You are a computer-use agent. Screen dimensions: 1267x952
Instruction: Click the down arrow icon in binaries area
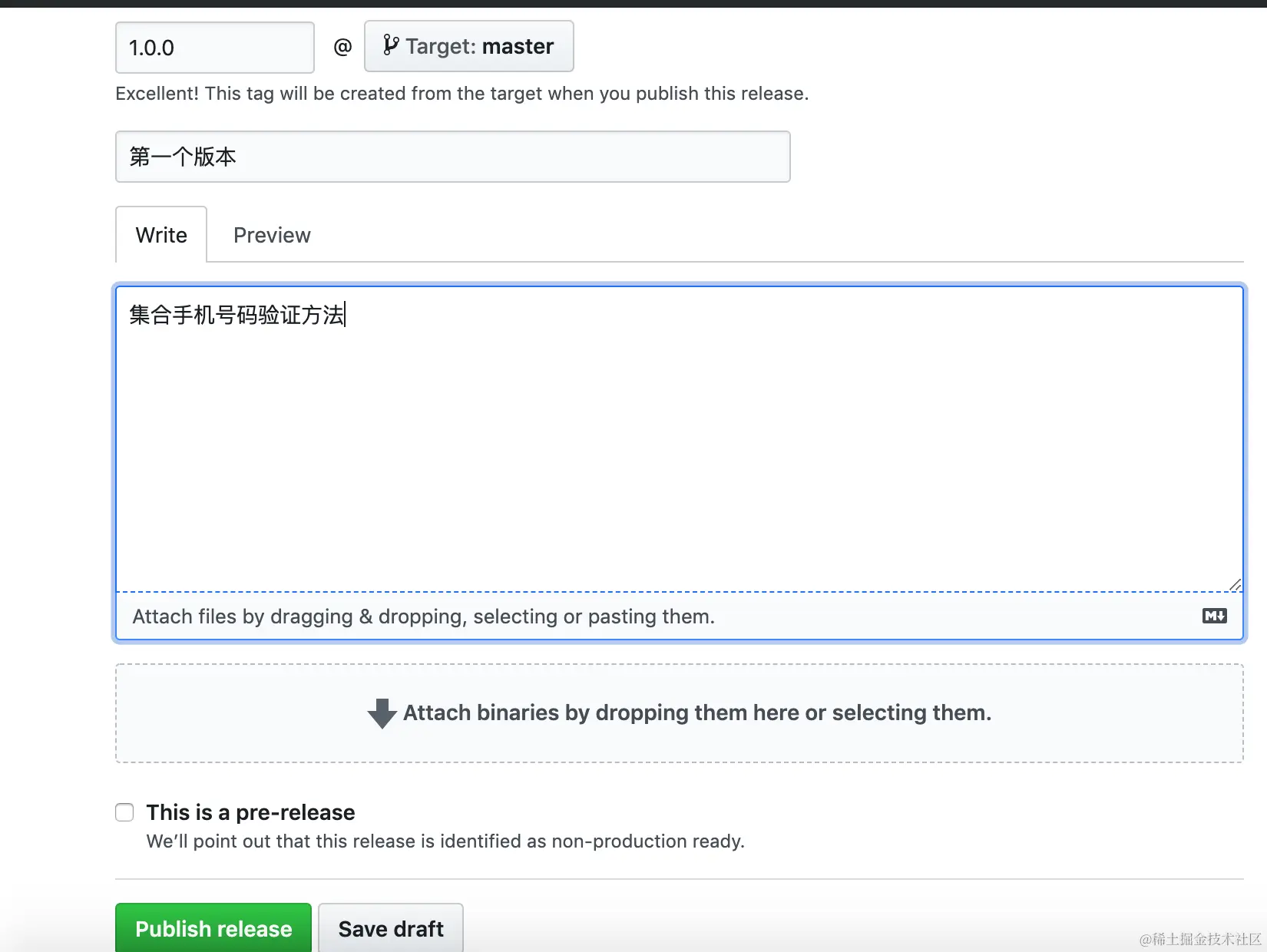382,713
